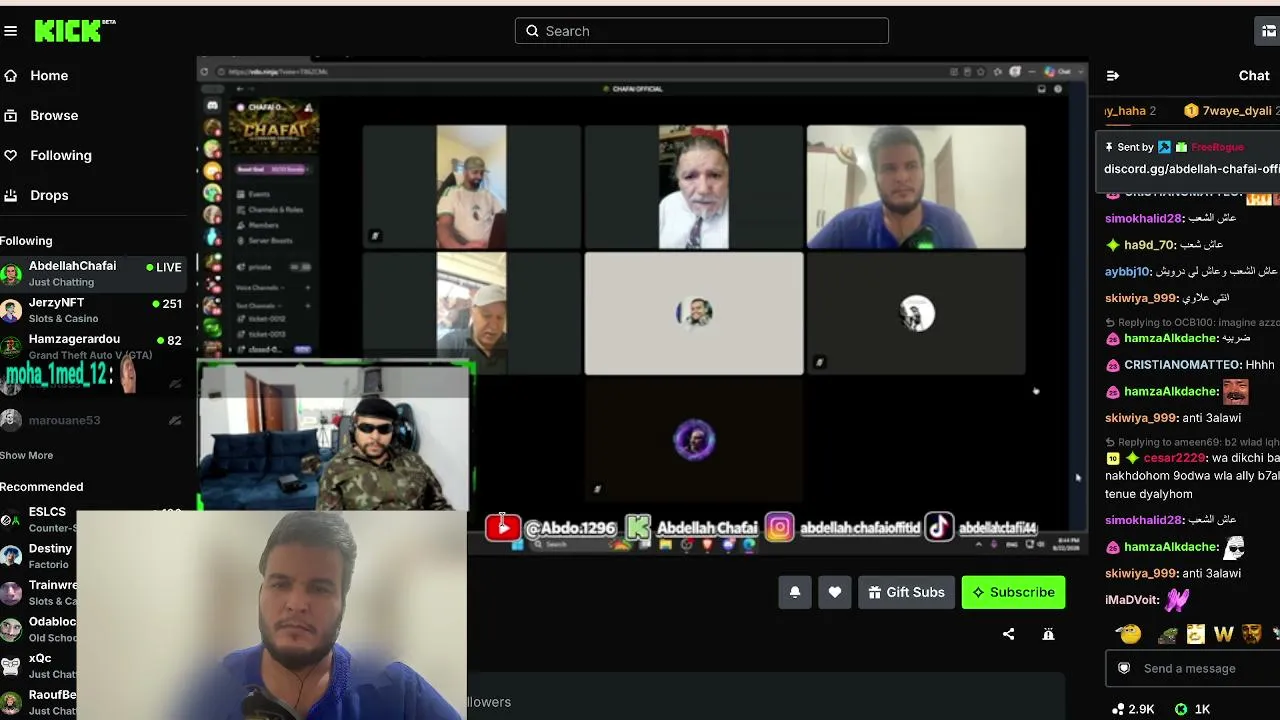Click username ha9d_70 in chat
Viewport: 1280px width, 720px height.
1150,245
